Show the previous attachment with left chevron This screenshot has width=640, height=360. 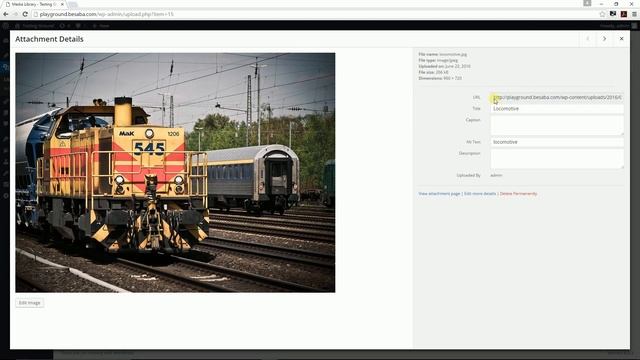(x=588, y=39)
